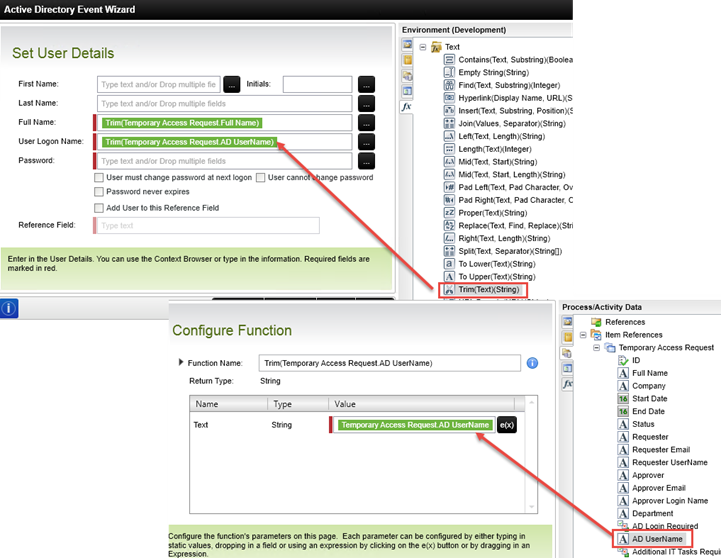Select Requester UserName field in data tree
The height and width of the screenshot is (558, 721).
(x=663, y=462)
